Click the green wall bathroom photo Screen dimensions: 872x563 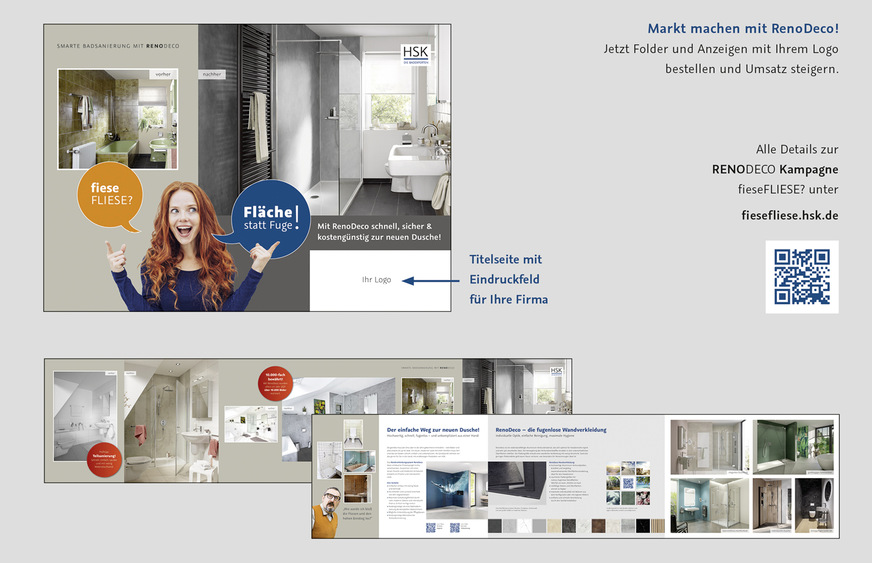pyautogui.click(x=794, y=447)
